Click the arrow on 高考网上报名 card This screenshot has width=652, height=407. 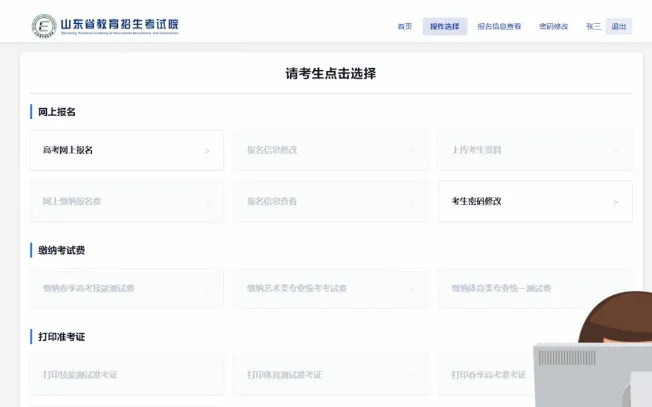point(207,151)
